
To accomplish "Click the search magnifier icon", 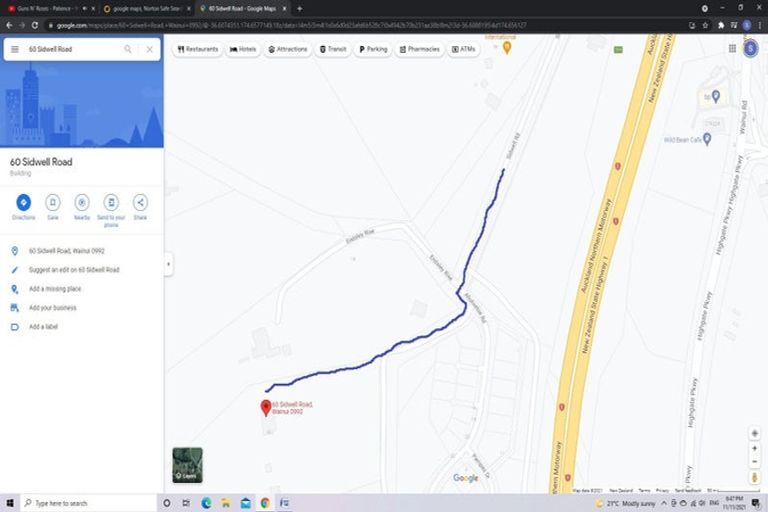I will coord(128,49).
